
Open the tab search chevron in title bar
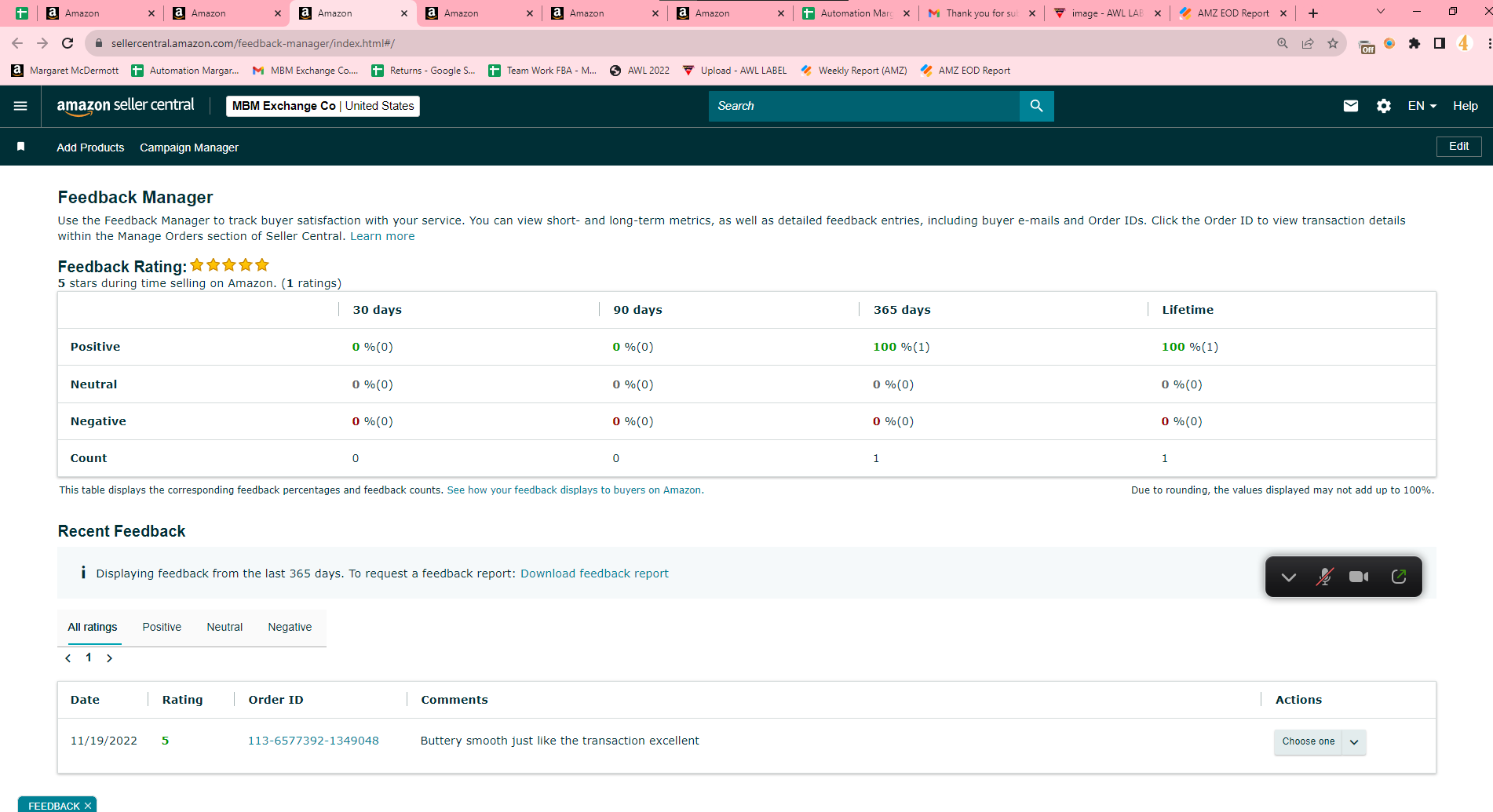pos(1381,12)
